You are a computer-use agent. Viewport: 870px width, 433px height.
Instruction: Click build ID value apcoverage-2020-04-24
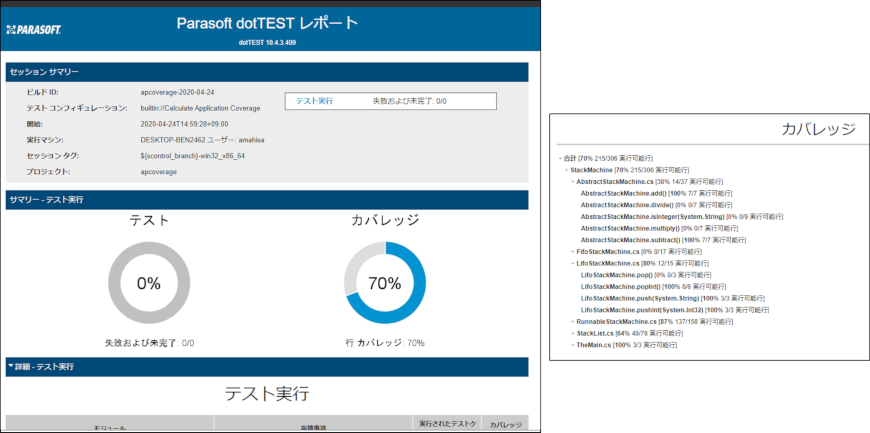[178, 92]
